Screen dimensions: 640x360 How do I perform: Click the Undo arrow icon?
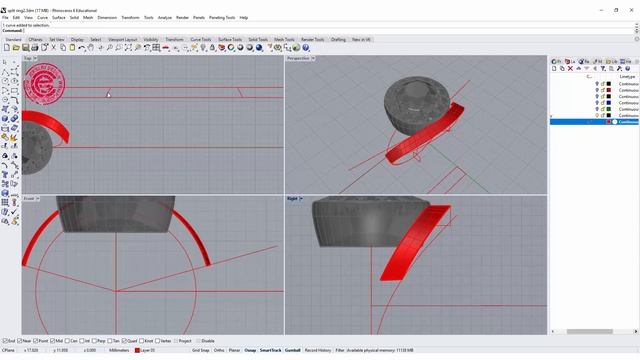[x=82, y=48]
